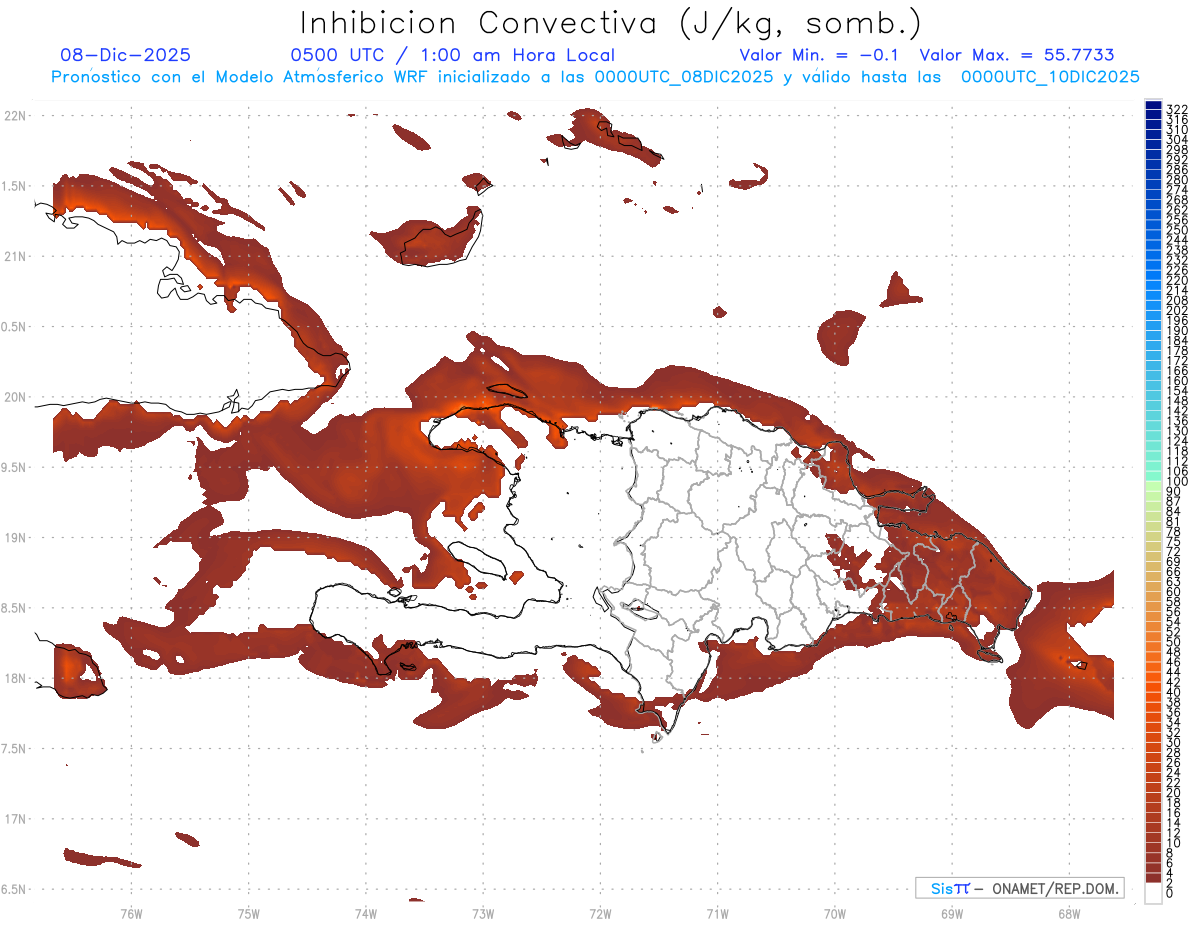Click the '70W' longitude label
This screenshot has width=1200, height=927.
tap(835, 913)
